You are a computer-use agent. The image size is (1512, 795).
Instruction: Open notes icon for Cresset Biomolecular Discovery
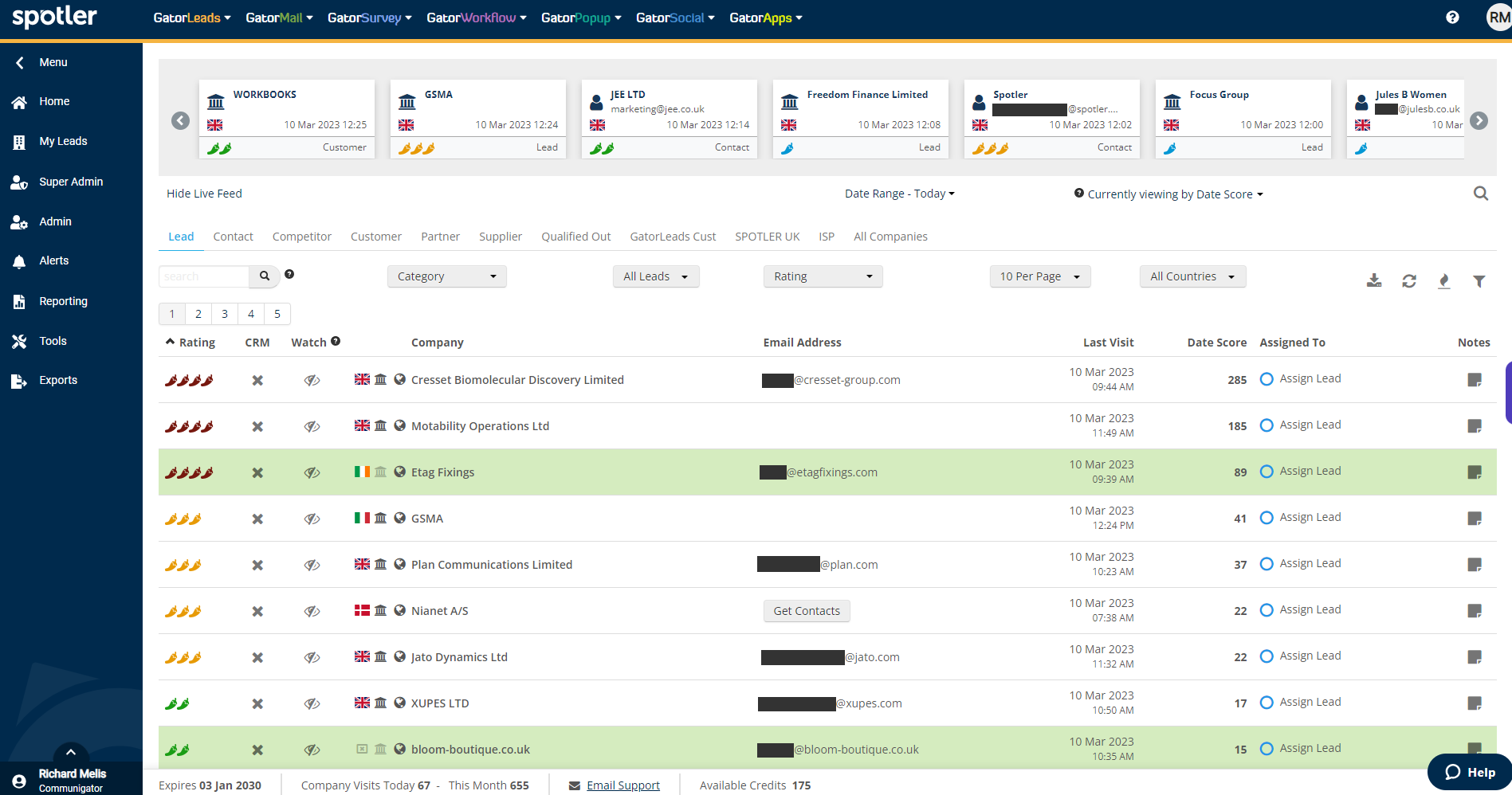[1475, 380]
